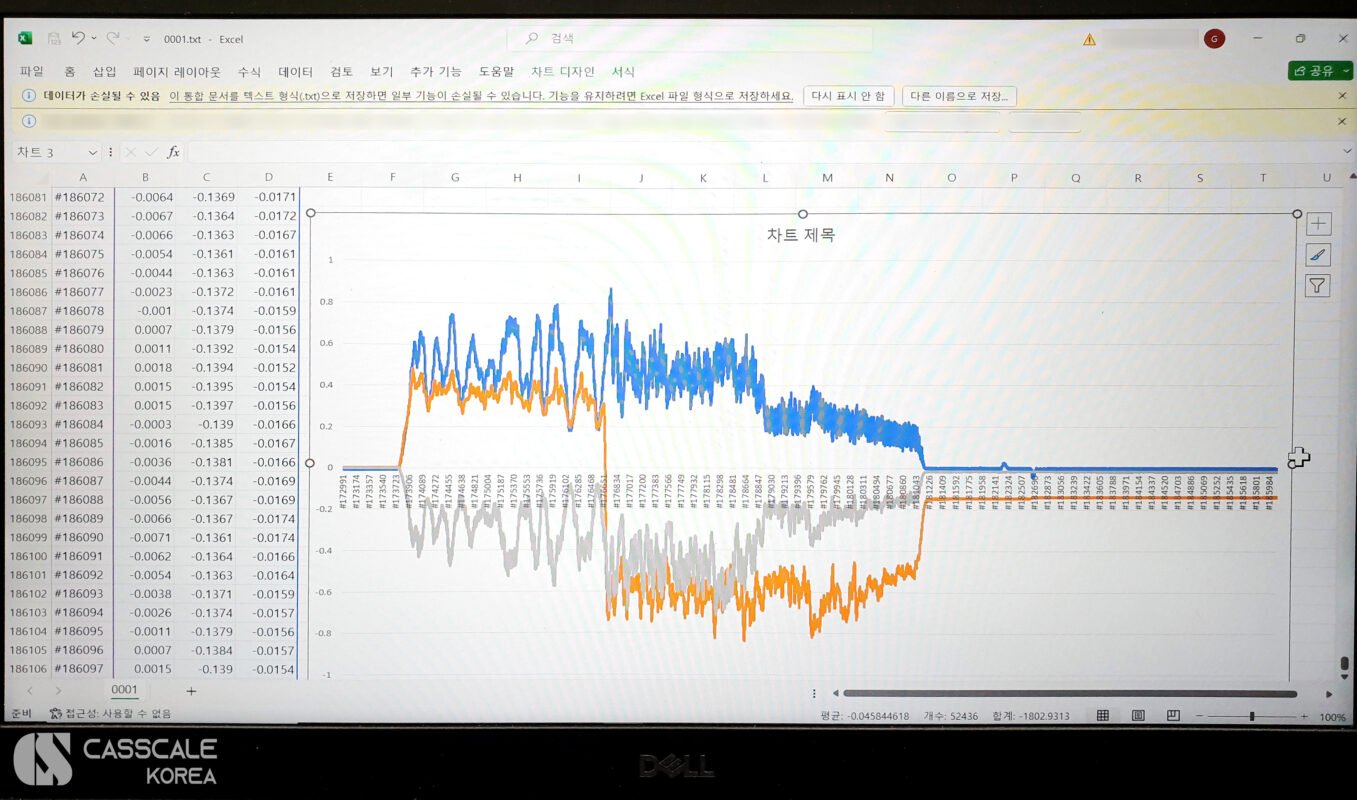The width and height of the screenshot is (1357, 800).
Task: Open Chart Styles paintbrush button
Action: (1317, 255)
